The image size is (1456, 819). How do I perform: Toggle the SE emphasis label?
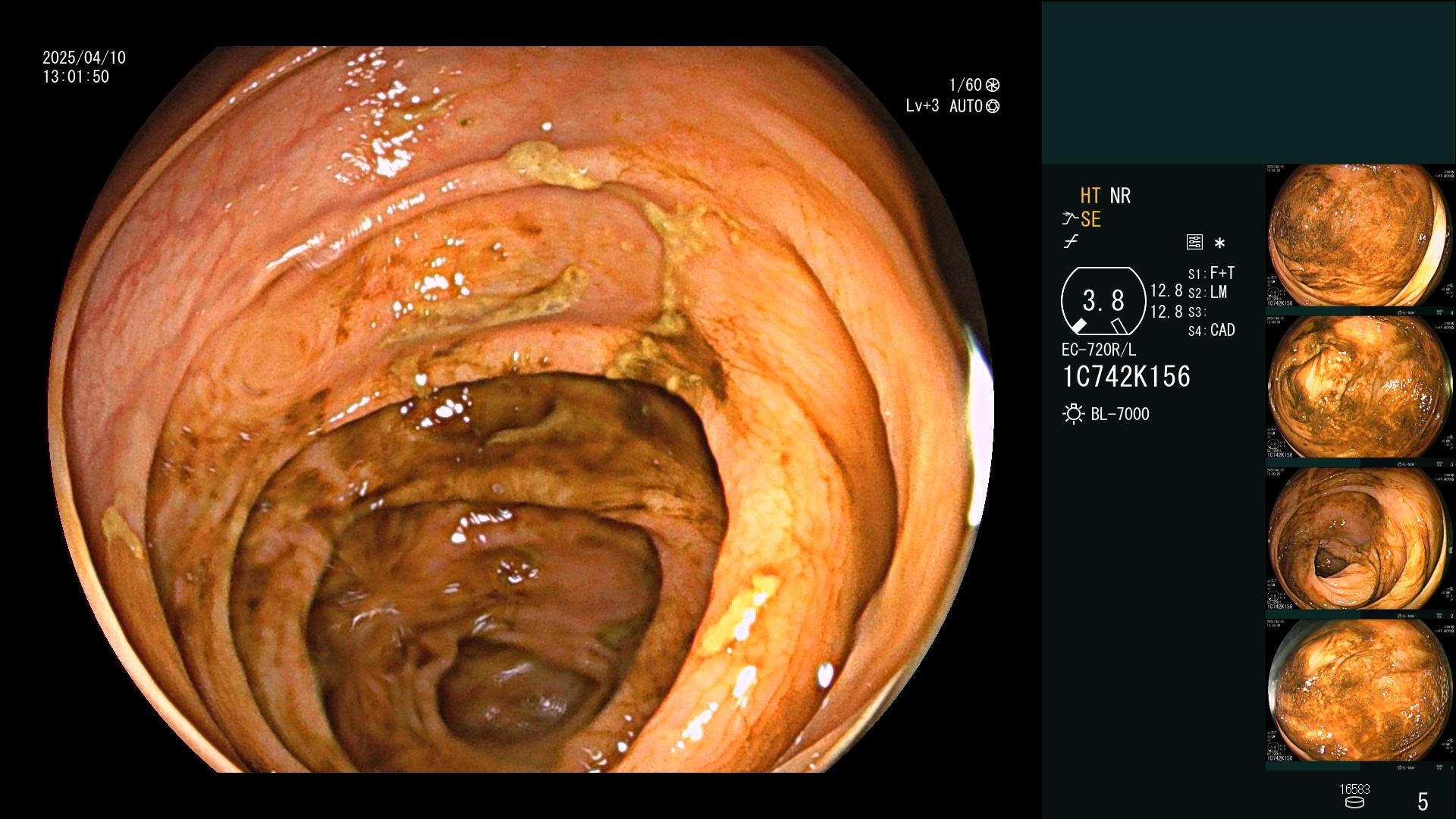point(1090,219)
